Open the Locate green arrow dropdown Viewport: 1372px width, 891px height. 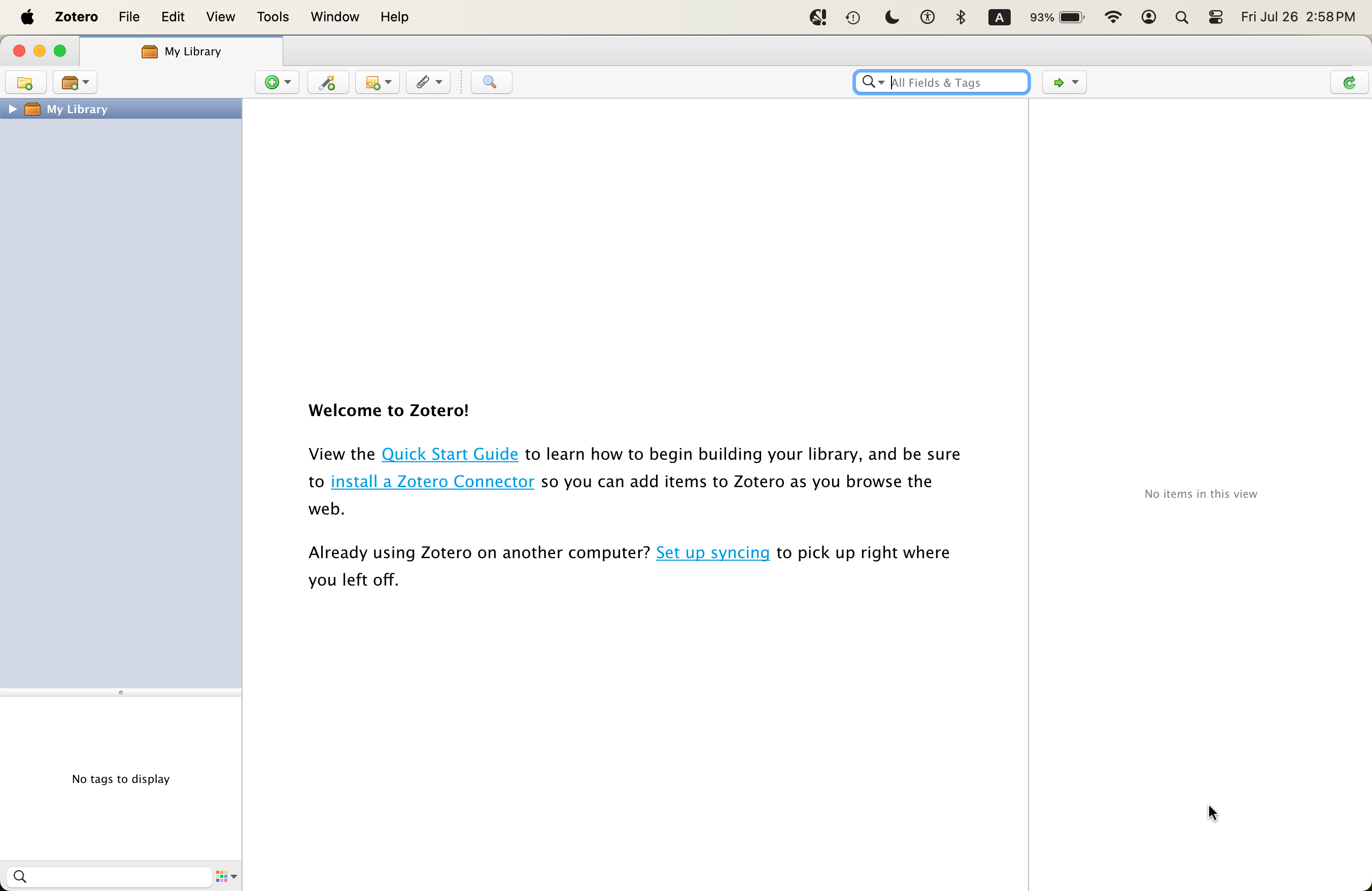[1064, 82]
